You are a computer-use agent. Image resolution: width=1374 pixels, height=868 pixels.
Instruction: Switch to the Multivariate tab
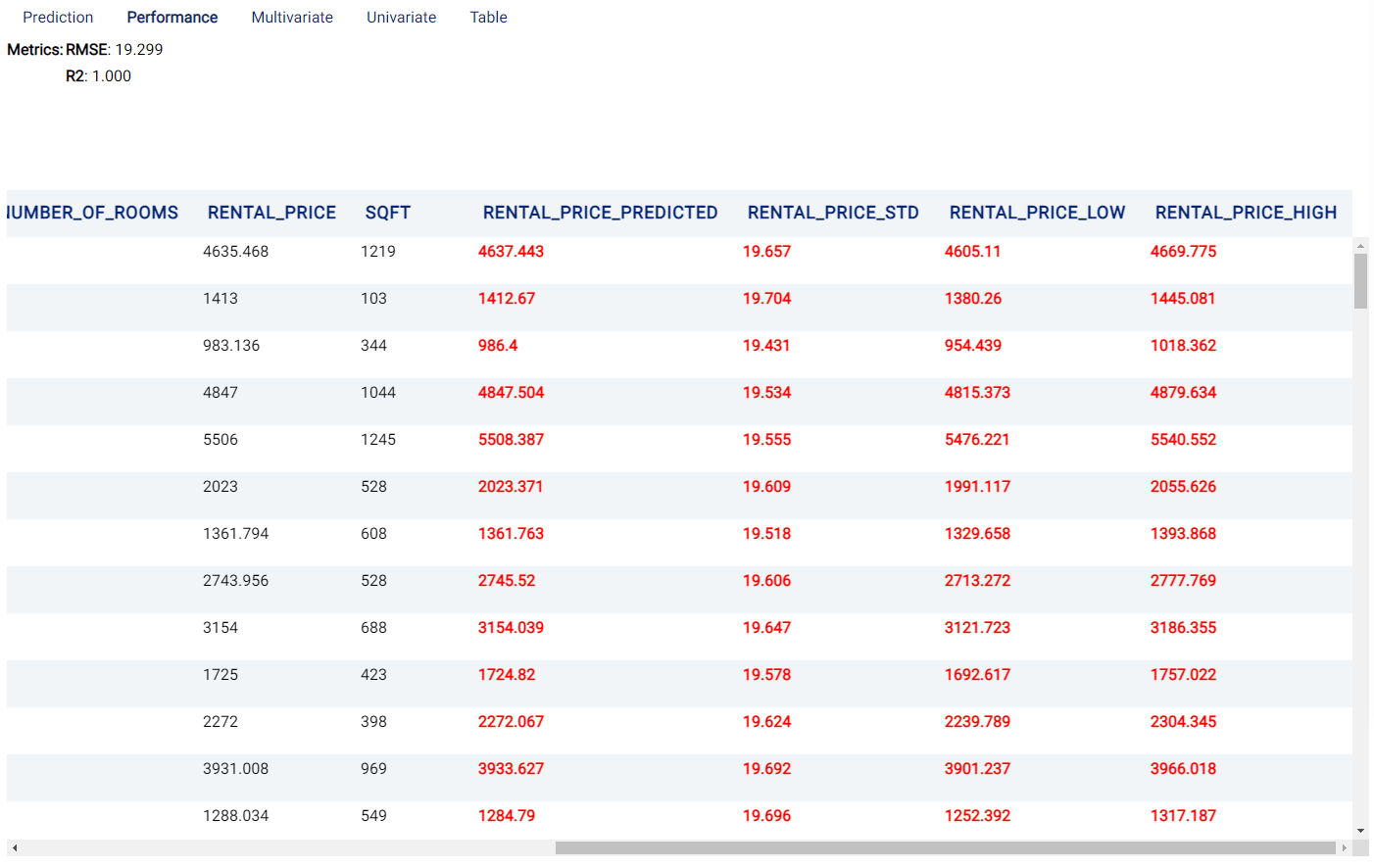point(292,18)
